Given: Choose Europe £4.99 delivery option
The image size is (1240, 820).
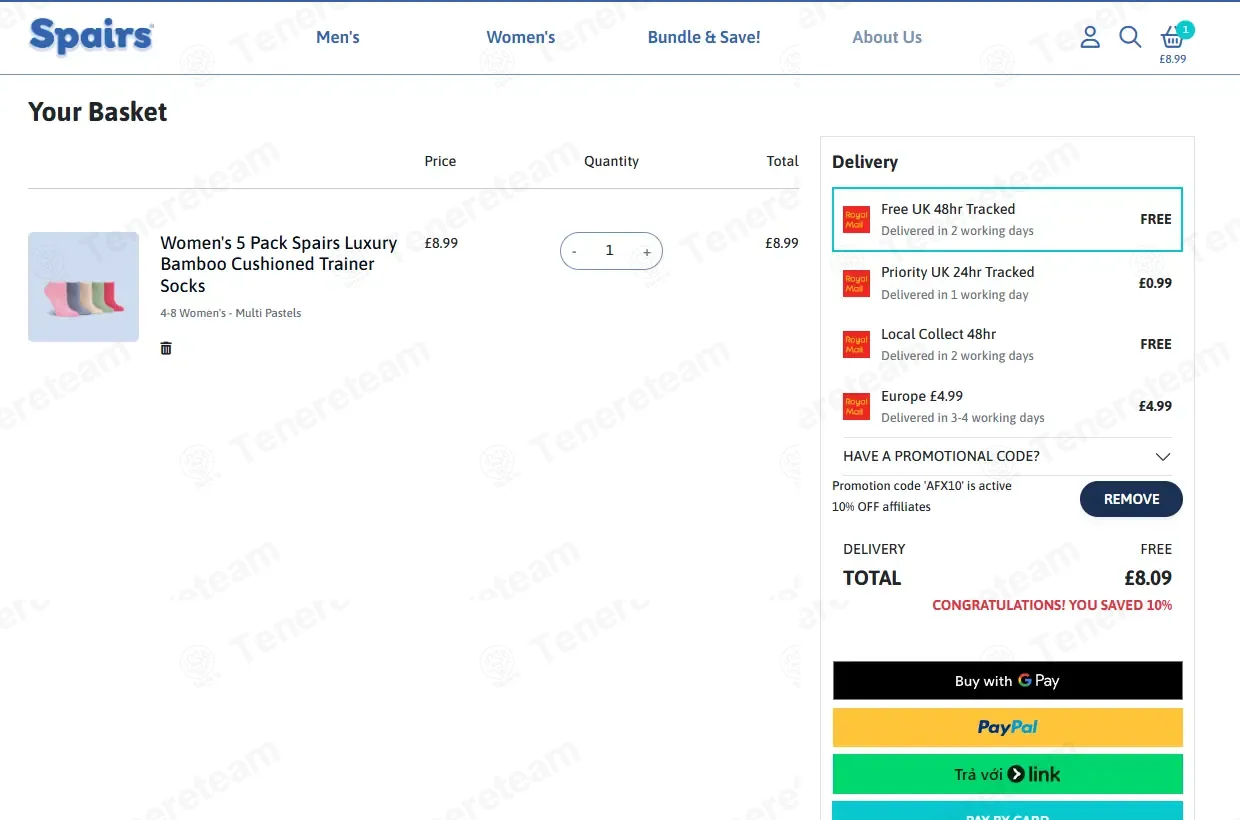Looking at the screenshot, I should [1007, 407].
